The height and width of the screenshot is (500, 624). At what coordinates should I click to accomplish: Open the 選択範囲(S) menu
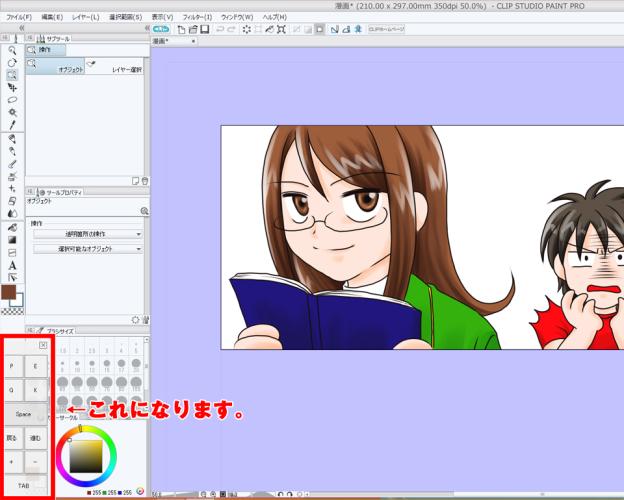coord(125,17)
